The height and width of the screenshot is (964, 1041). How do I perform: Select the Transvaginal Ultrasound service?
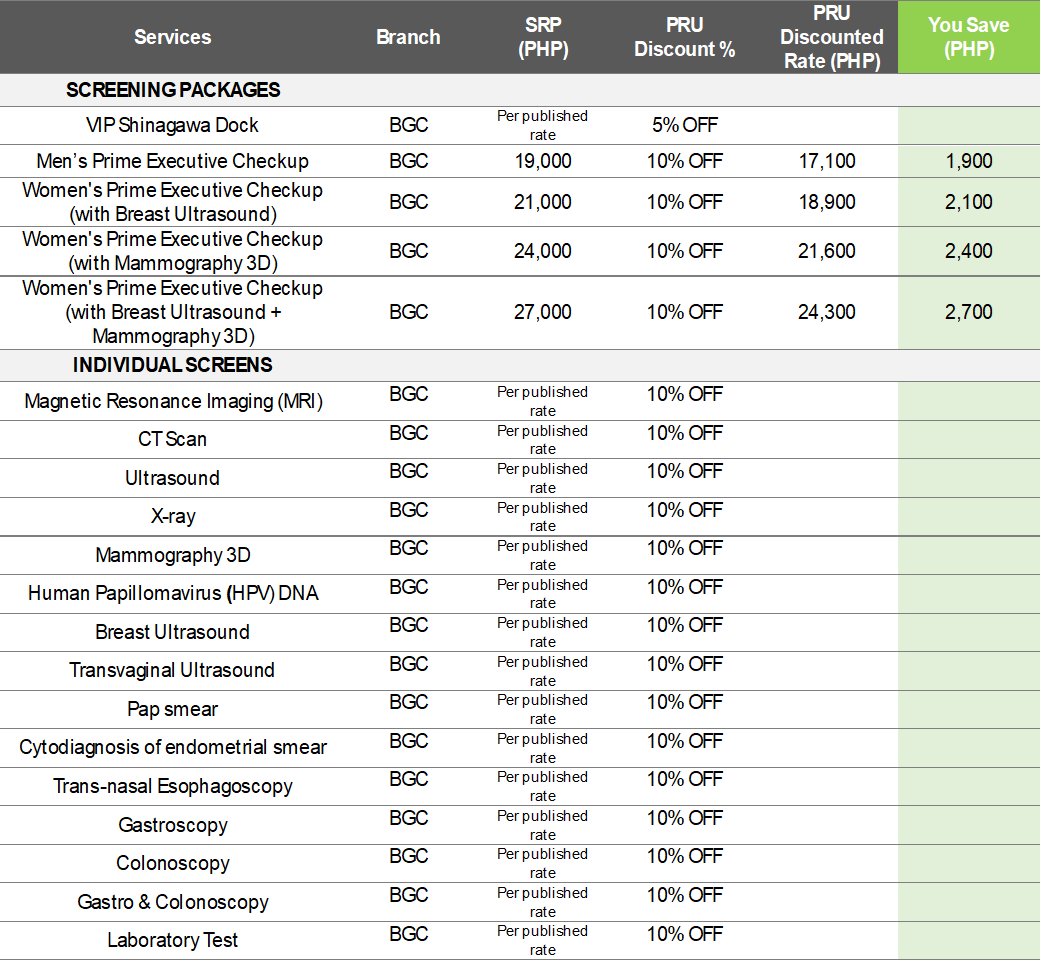click(x=172, y=671)
